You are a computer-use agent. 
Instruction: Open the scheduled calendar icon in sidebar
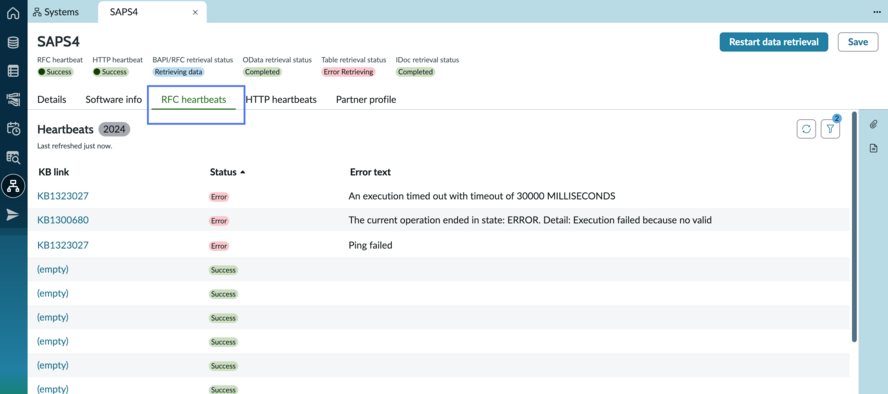(x=12, y=129)
